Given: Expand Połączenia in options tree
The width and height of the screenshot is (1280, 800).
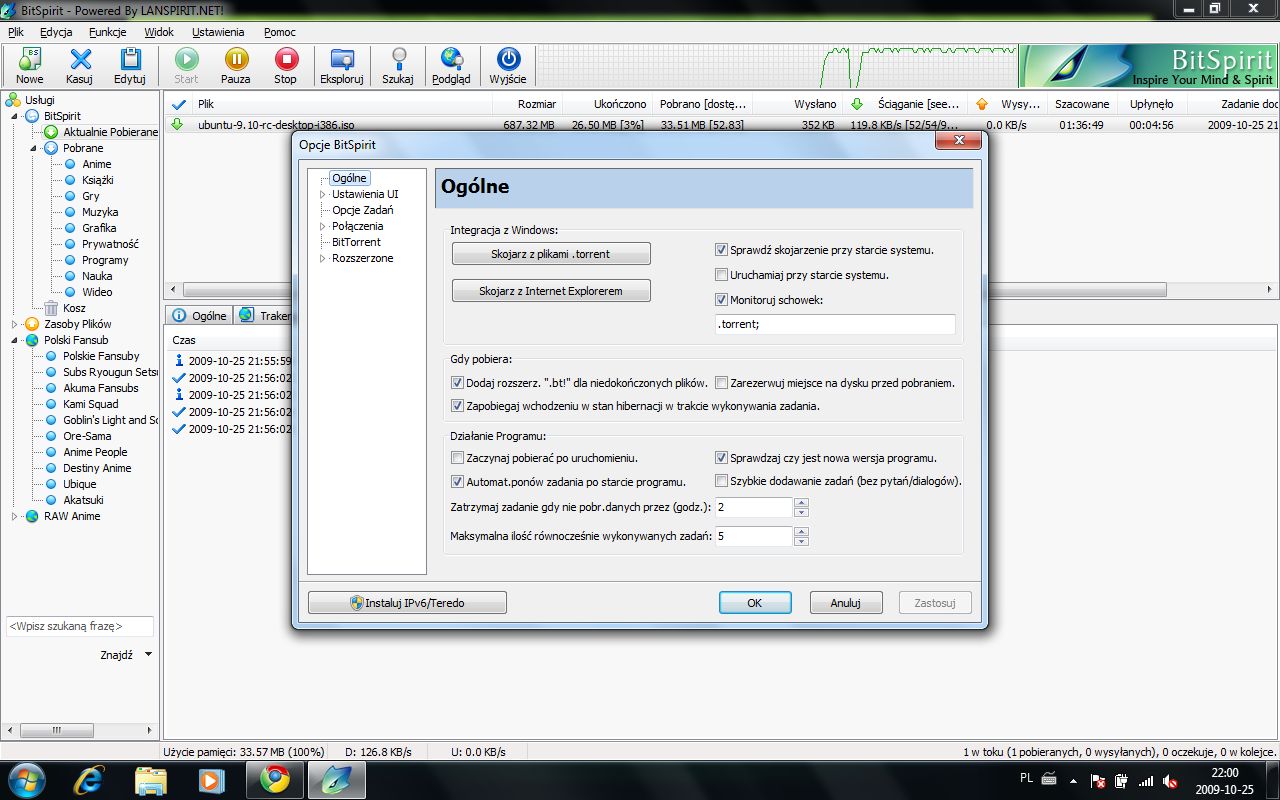Looking at the screenshot, I should pyautogui.click(x=322, y=226).
